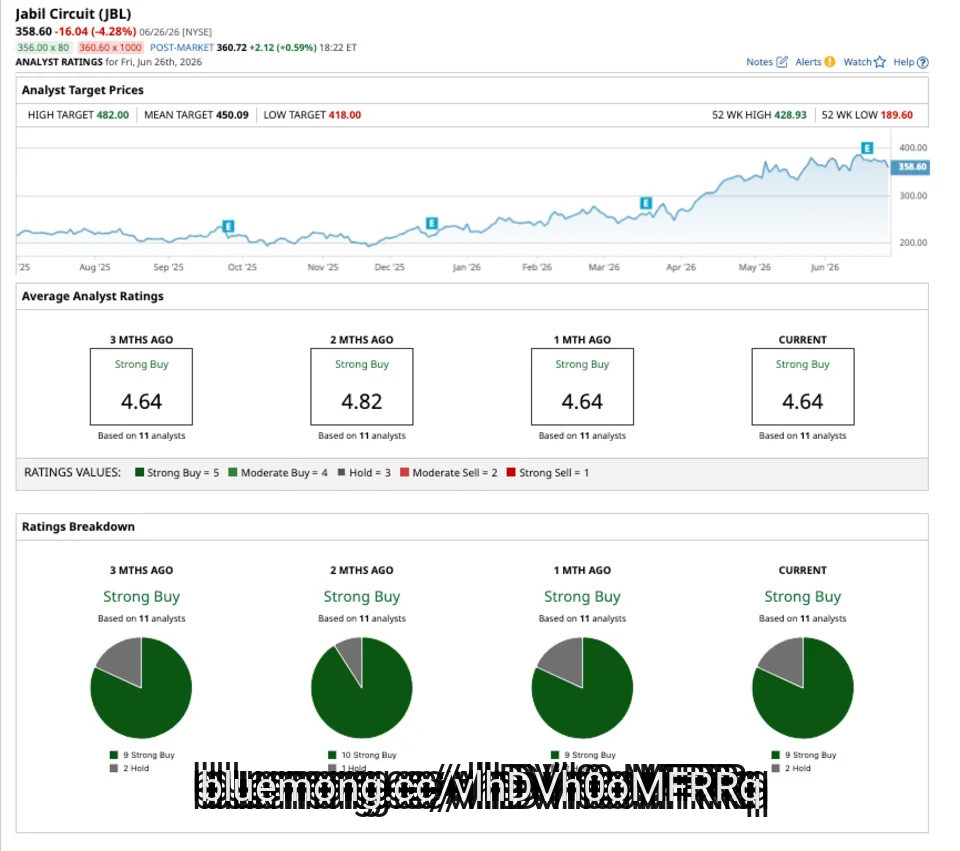Click the HIGH TARGET 482.00 value
This screenshot has height=851, width=960.
tap(113, 115)
